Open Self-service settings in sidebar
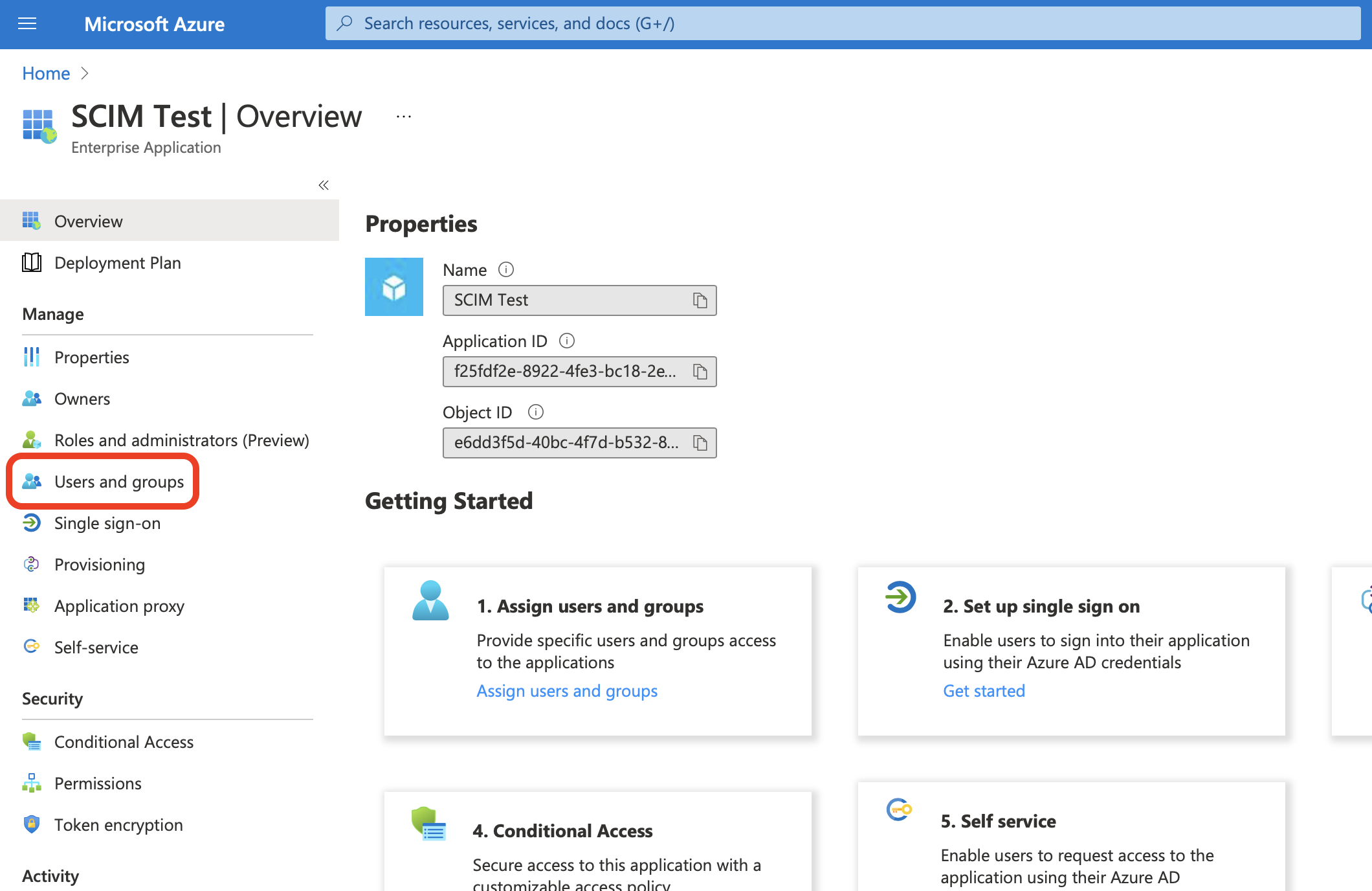 pos(170,647)
